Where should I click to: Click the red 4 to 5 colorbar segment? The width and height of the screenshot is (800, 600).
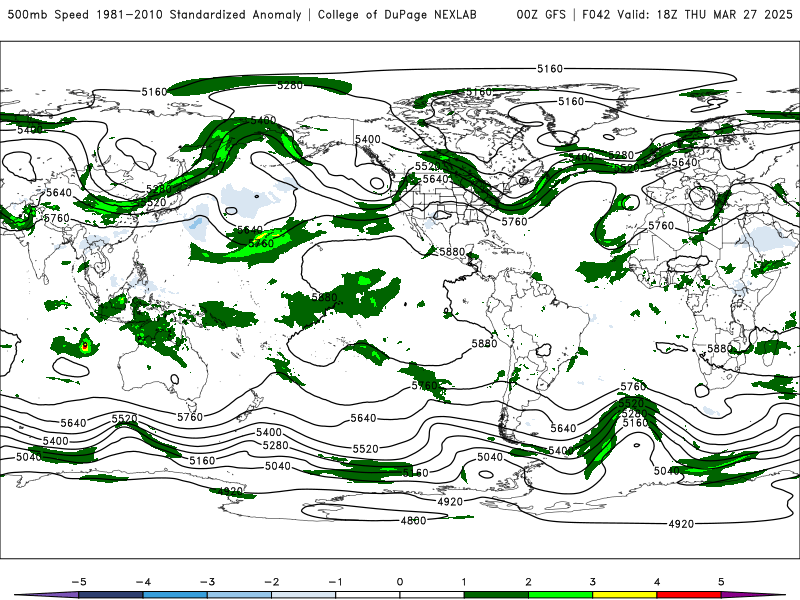click(x=689, y=595)
